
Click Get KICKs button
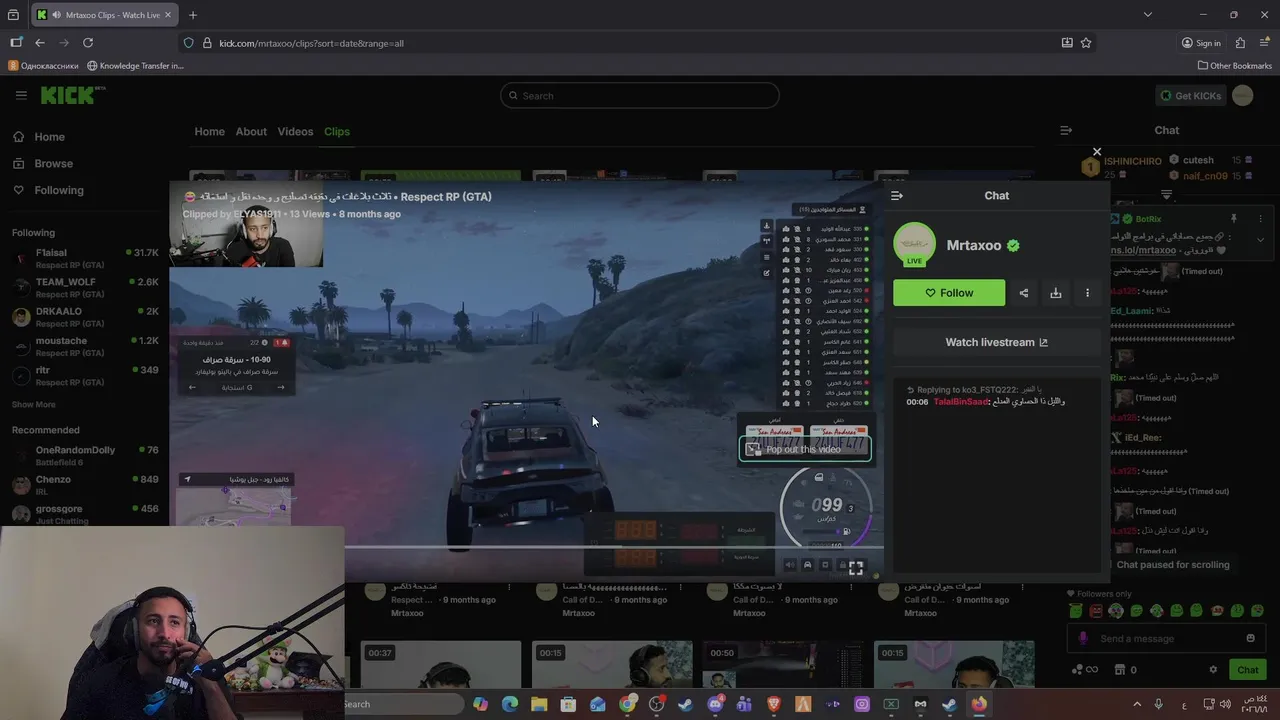[x=1190, y=95]
